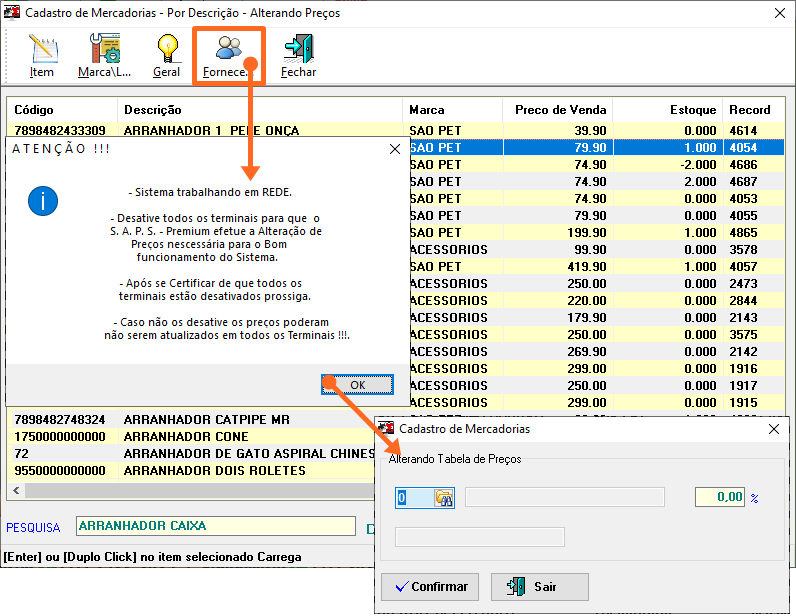Sort by Preco de Venda column header

pyautogui.click(x=558, y=110)
